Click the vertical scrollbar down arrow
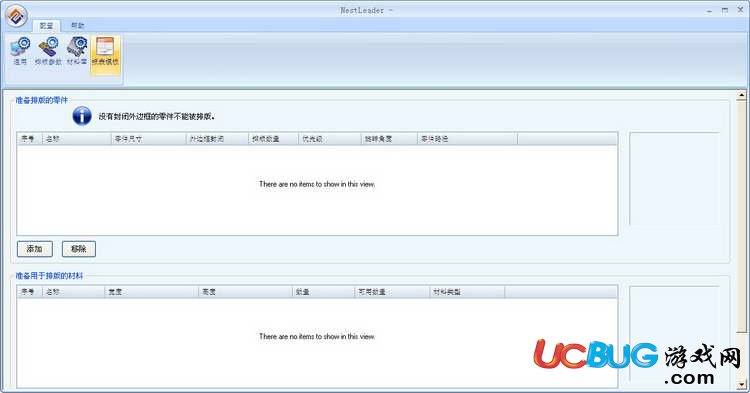This screenshot has height=393, width=750. coord(741,384)
